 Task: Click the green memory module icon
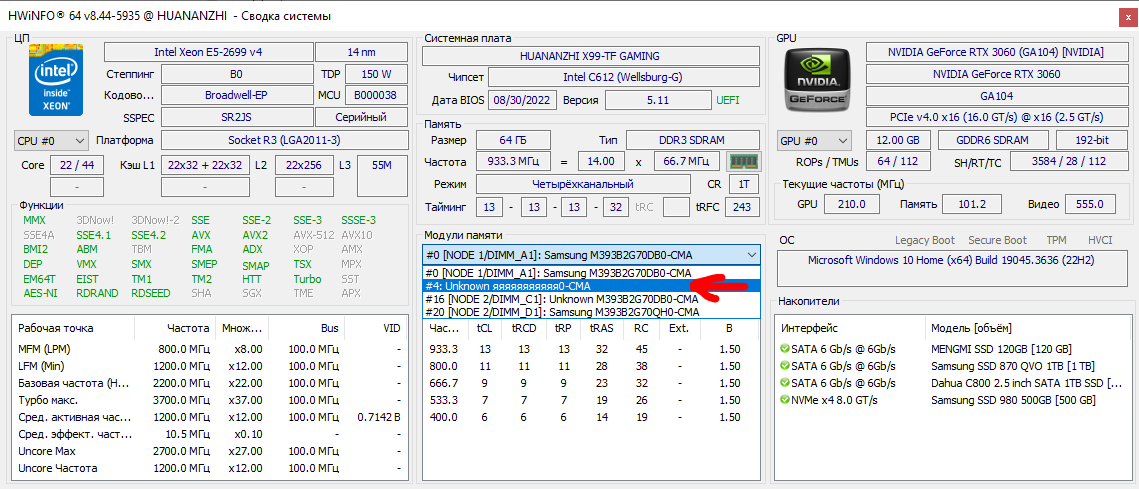tap(742, 161)
